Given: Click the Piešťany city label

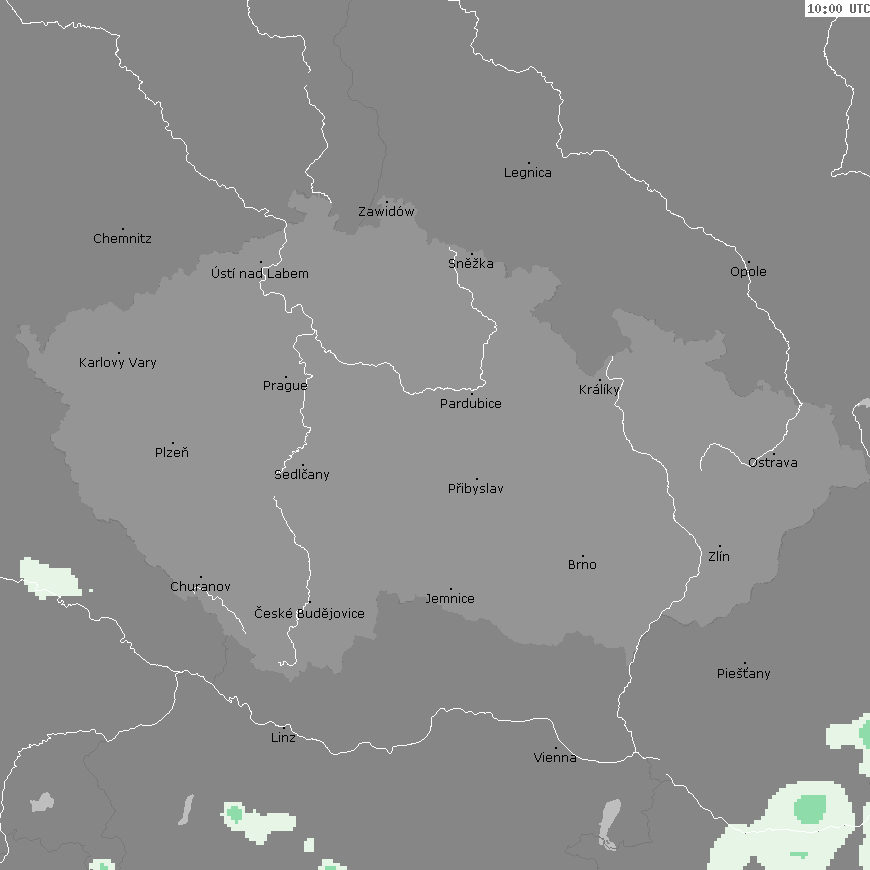Looking at the screenshot, I should click(744, 674).
